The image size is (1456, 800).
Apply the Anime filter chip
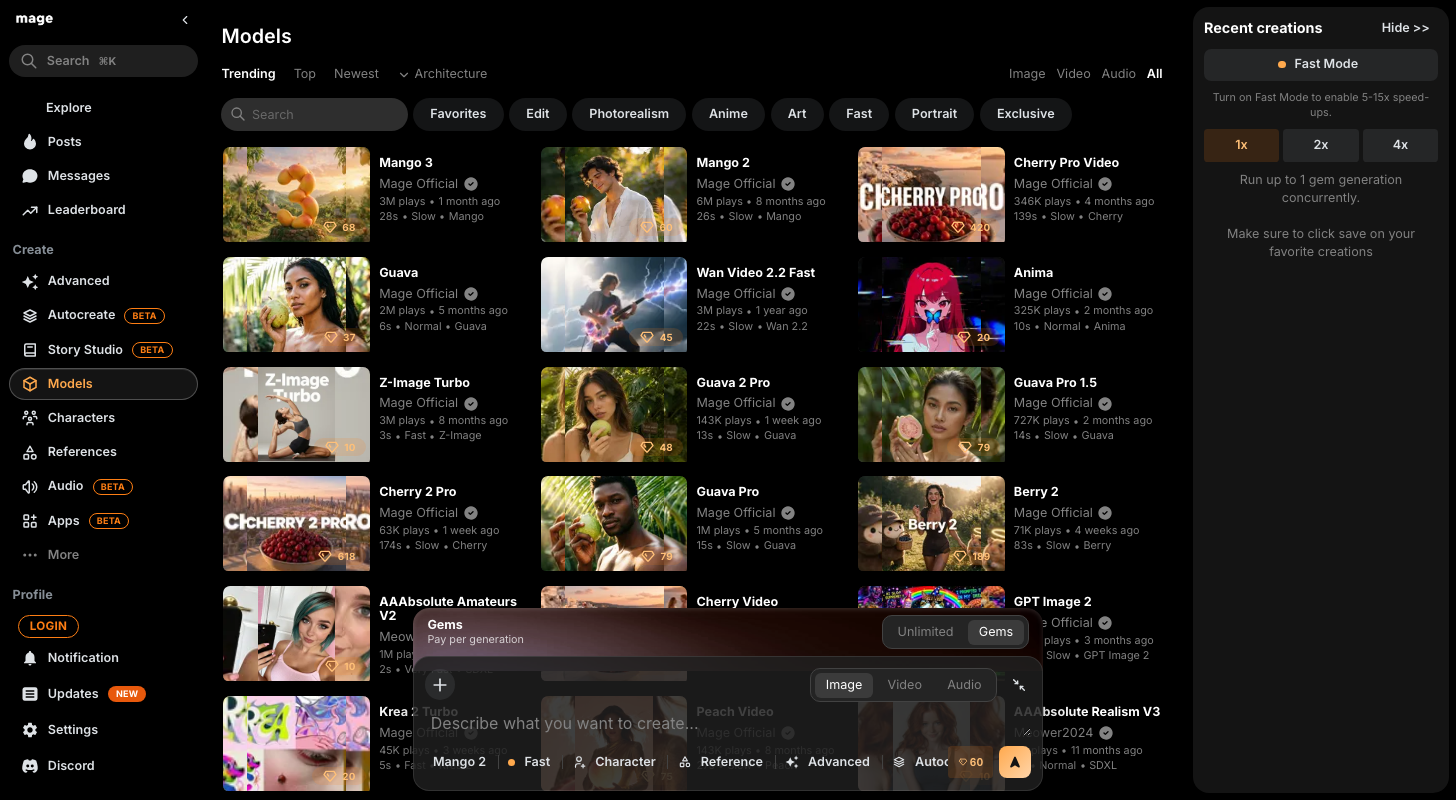coord(728,114)
